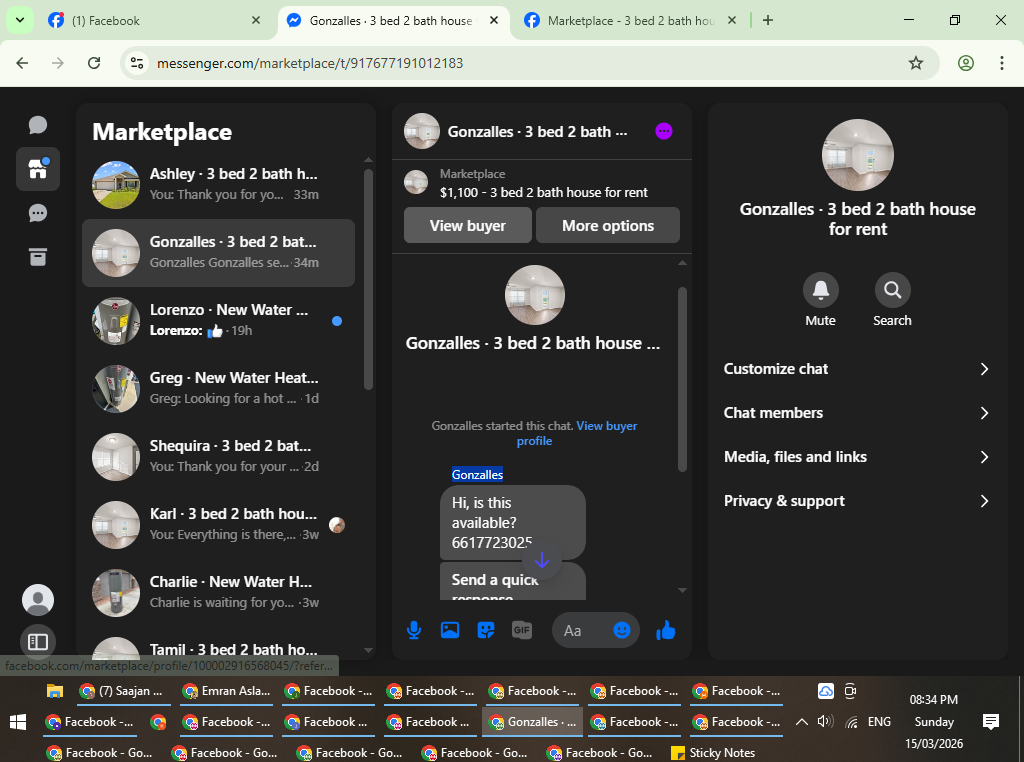Click the $1,100 listing title text
The width and height of the screenshot is (1024, 762).
[x=543, y=193]
